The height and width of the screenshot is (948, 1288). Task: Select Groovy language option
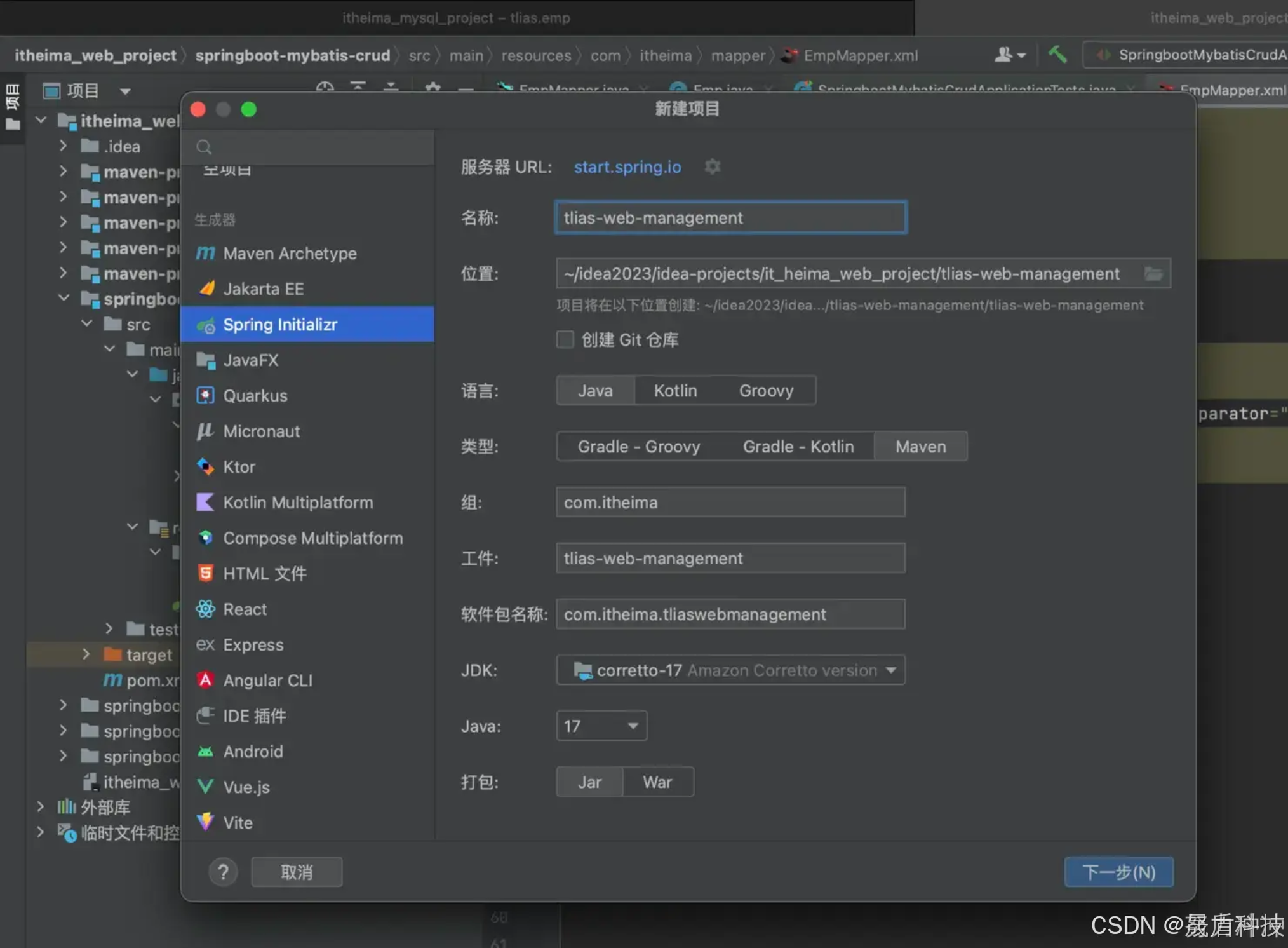coord(766,390)
